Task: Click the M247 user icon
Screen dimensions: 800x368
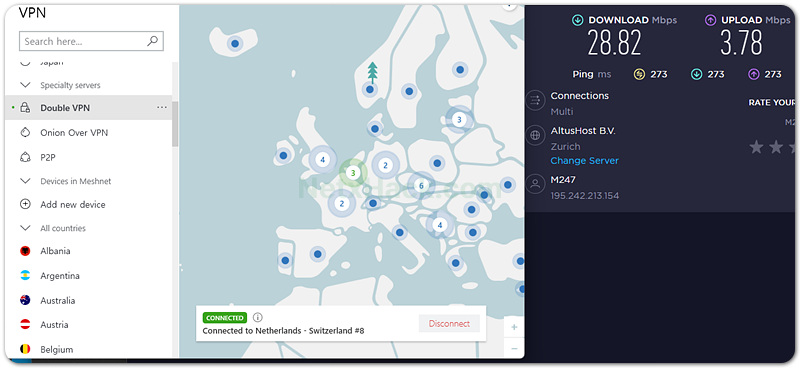Action: [x=535, y=184]
